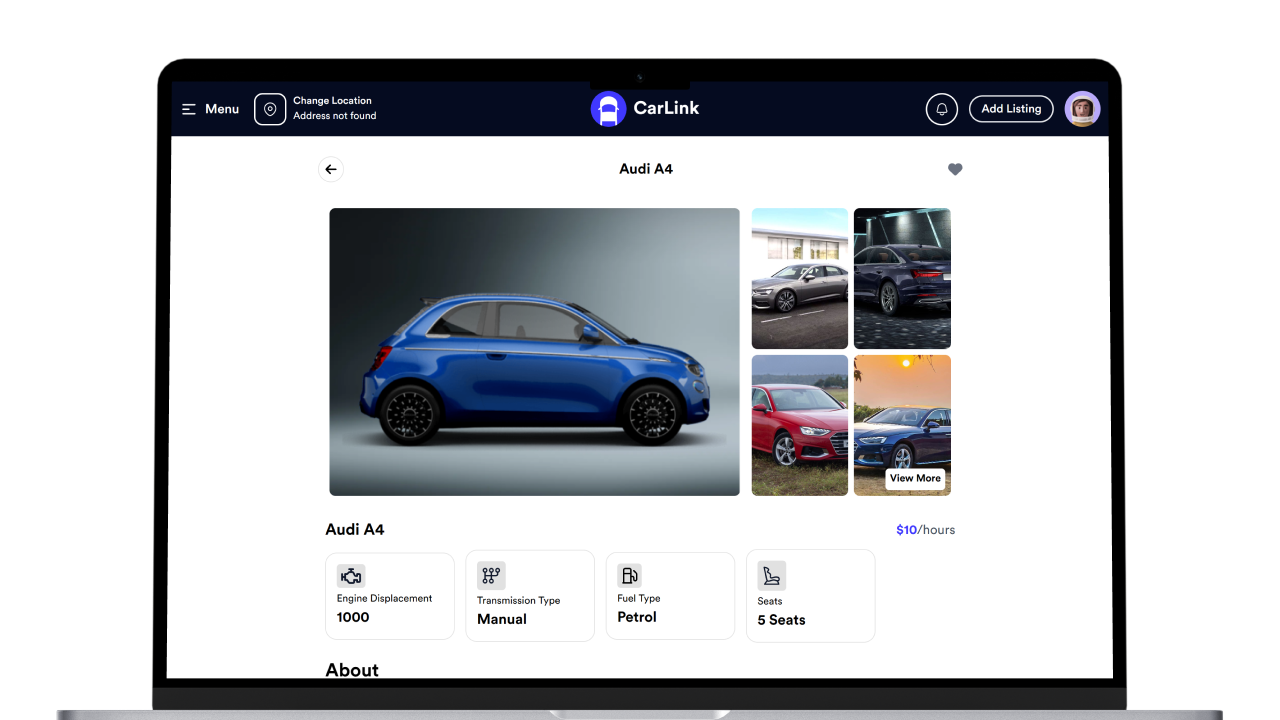
Task: Click the Audi A4 page title
Action: pos(646,169)
